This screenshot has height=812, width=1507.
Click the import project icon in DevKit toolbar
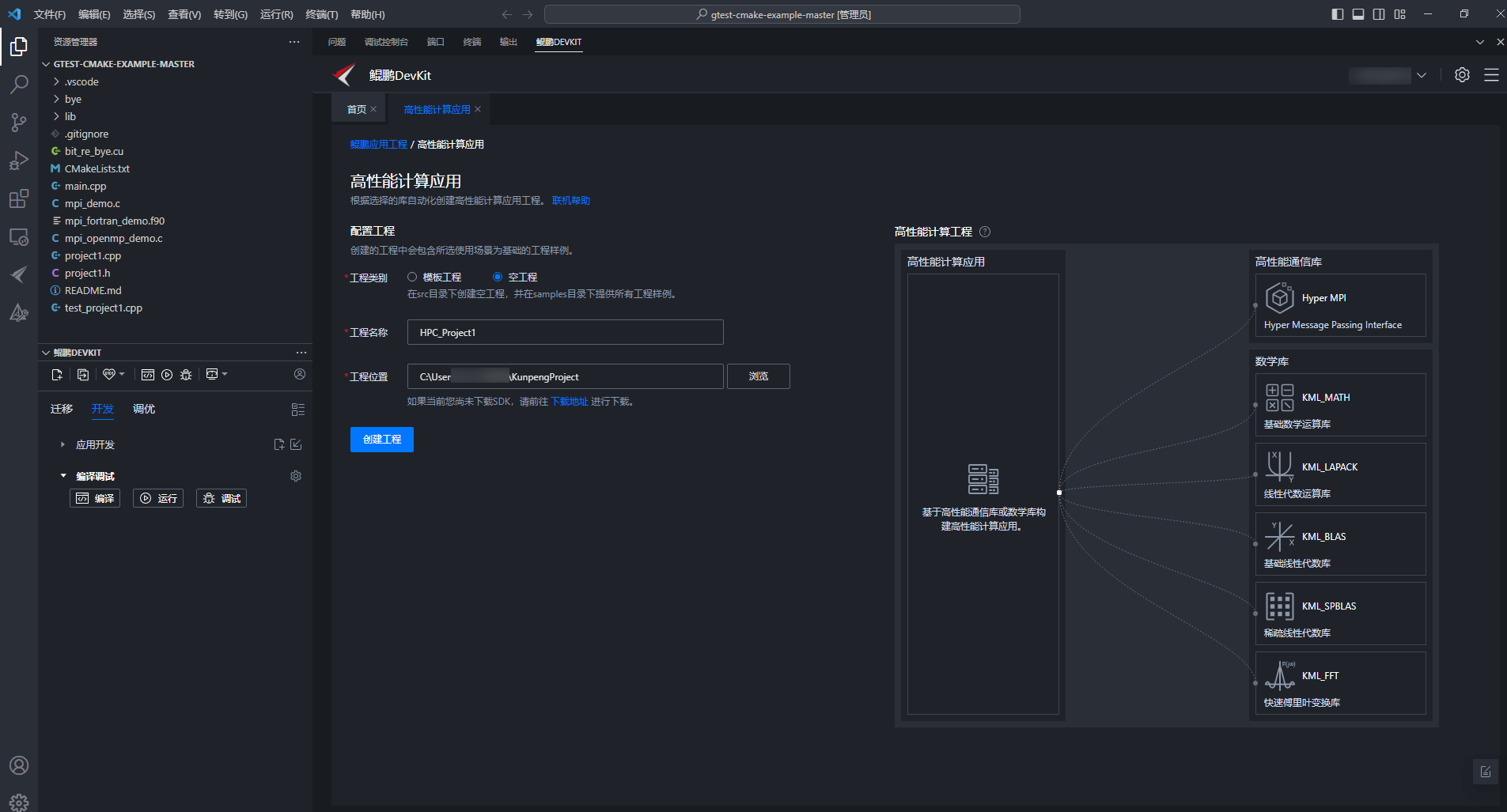point(83,375)
